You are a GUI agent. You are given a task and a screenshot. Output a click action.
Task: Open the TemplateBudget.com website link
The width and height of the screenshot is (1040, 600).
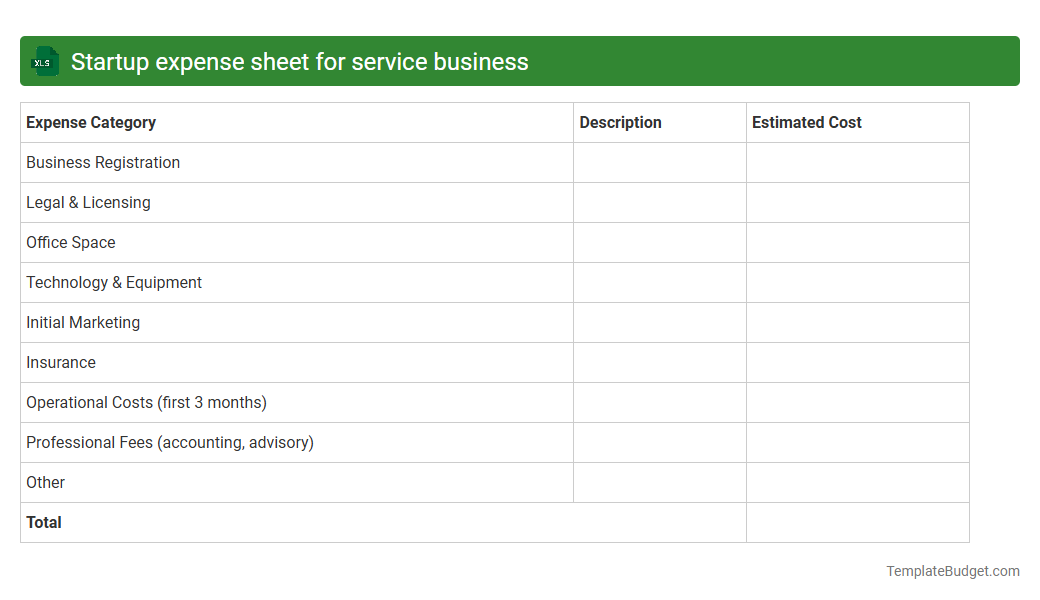click(x=952, y=571)
